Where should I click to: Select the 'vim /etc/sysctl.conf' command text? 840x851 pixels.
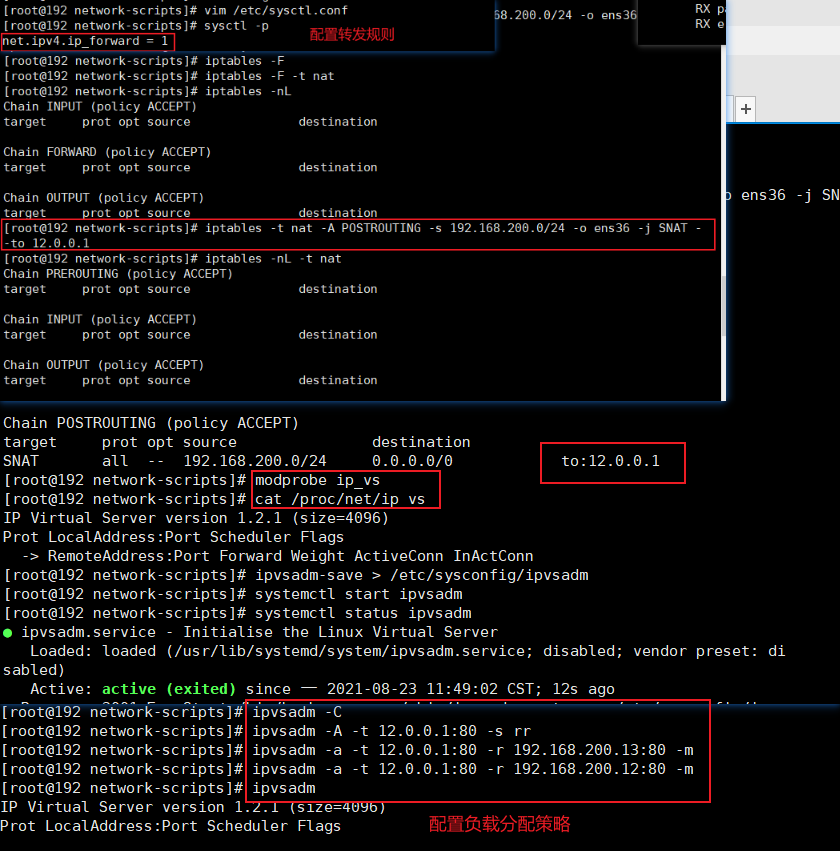pyautogui.click(x=276, y=10)
